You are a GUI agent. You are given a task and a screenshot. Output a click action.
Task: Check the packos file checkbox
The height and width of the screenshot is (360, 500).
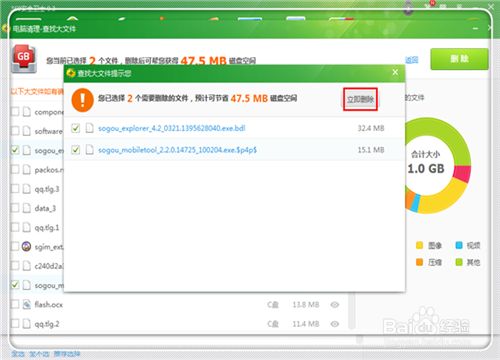click(x=15, y=169)
